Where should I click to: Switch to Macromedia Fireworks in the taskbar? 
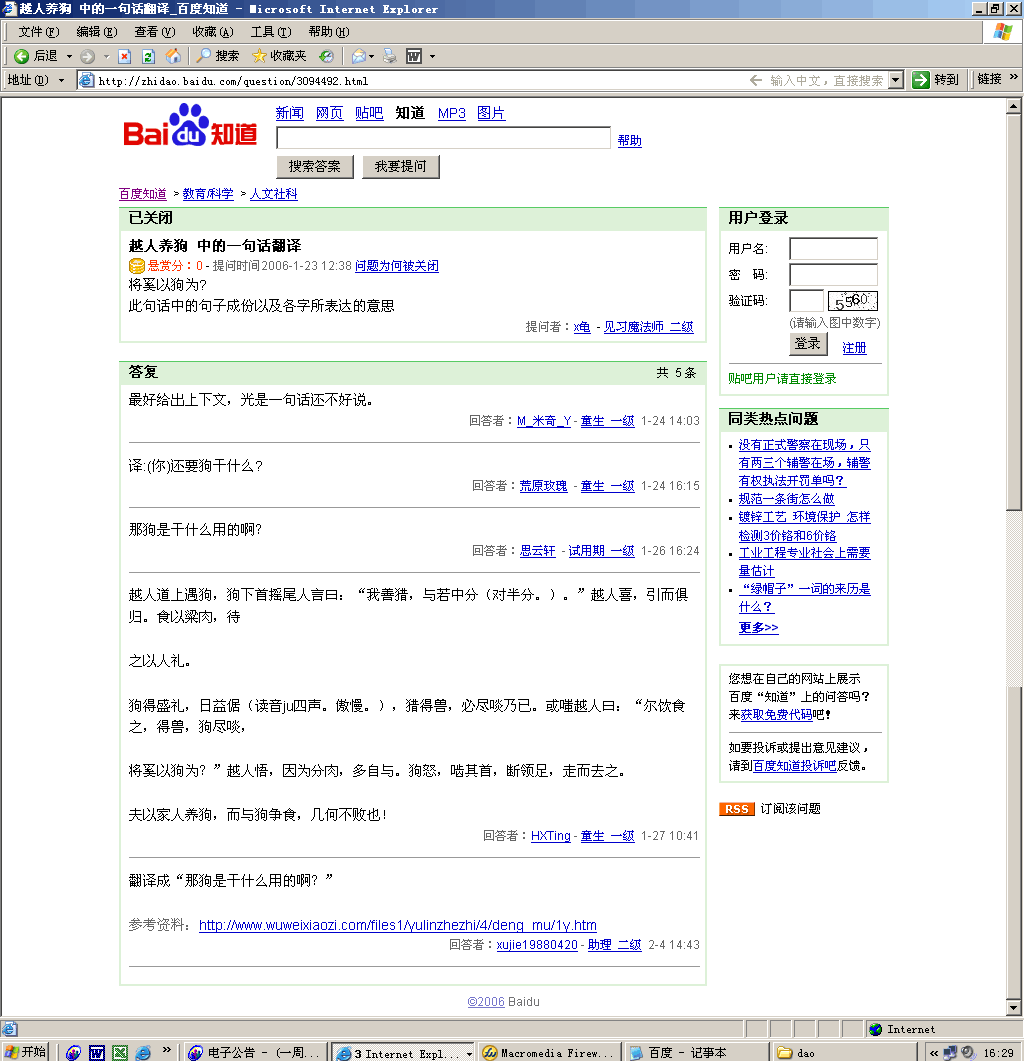[548, 1053]
